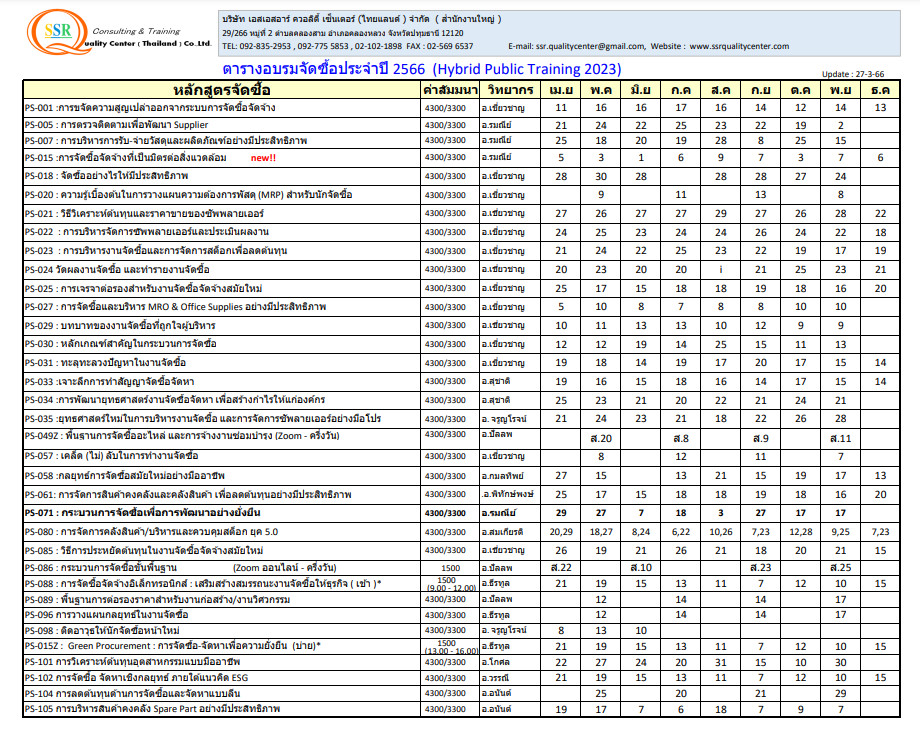The image size is (920, 732).
Task: Click the '(9.00 - 12.00)' time in PS-088 row
Action: [x=451, y=588]
